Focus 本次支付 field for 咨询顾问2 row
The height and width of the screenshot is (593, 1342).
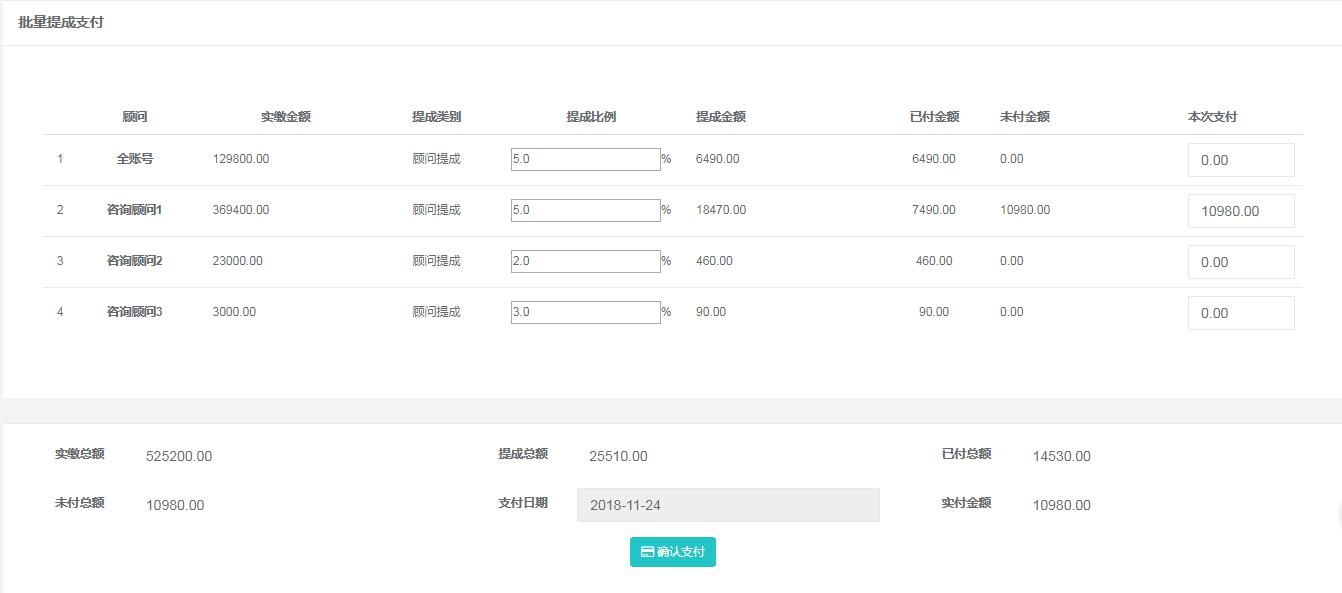tap(1241, 262)
